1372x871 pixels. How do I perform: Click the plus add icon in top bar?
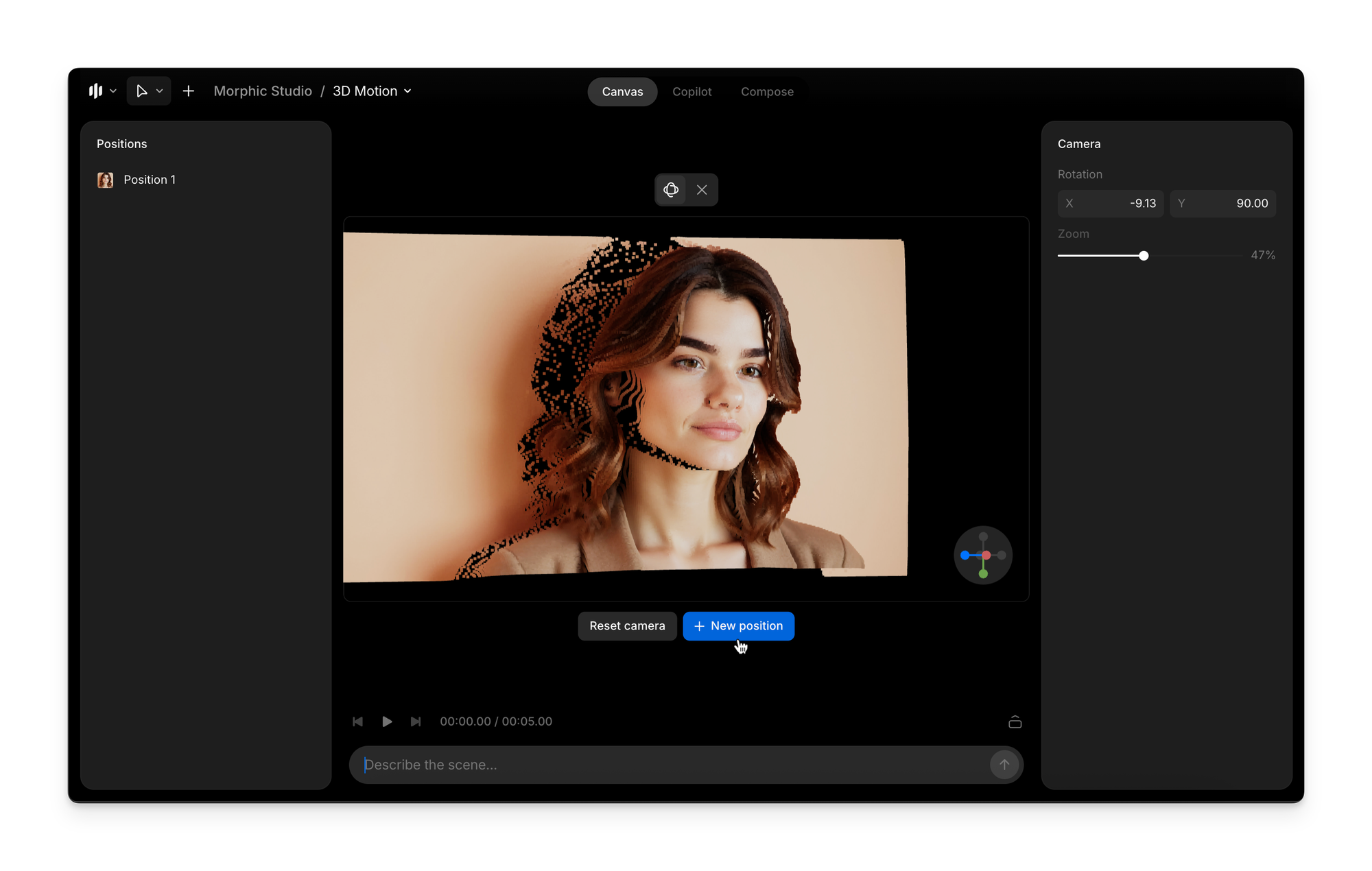pyautogui.click(x=188, y=91)
